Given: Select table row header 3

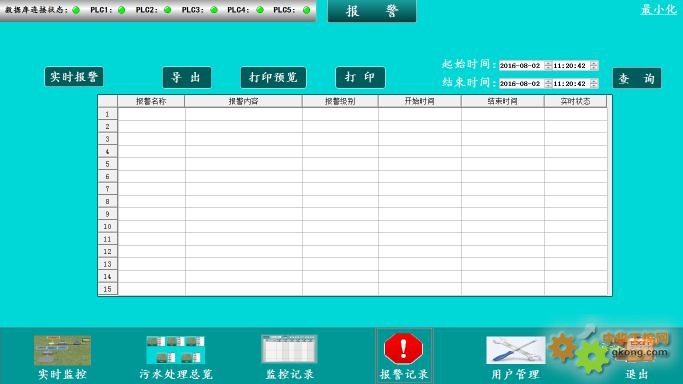Looking at the screenshot, I should pyautogui.click(x=108, y=139).
